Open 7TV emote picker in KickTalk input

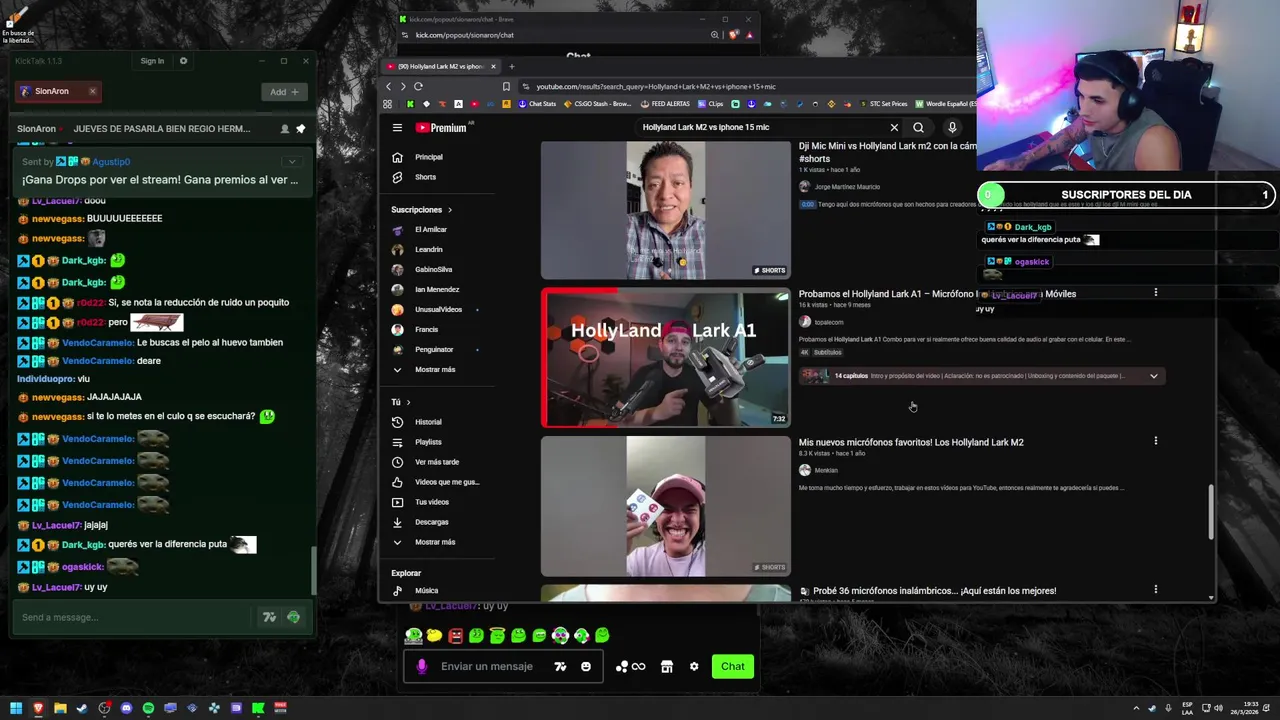tap(269, 618)
